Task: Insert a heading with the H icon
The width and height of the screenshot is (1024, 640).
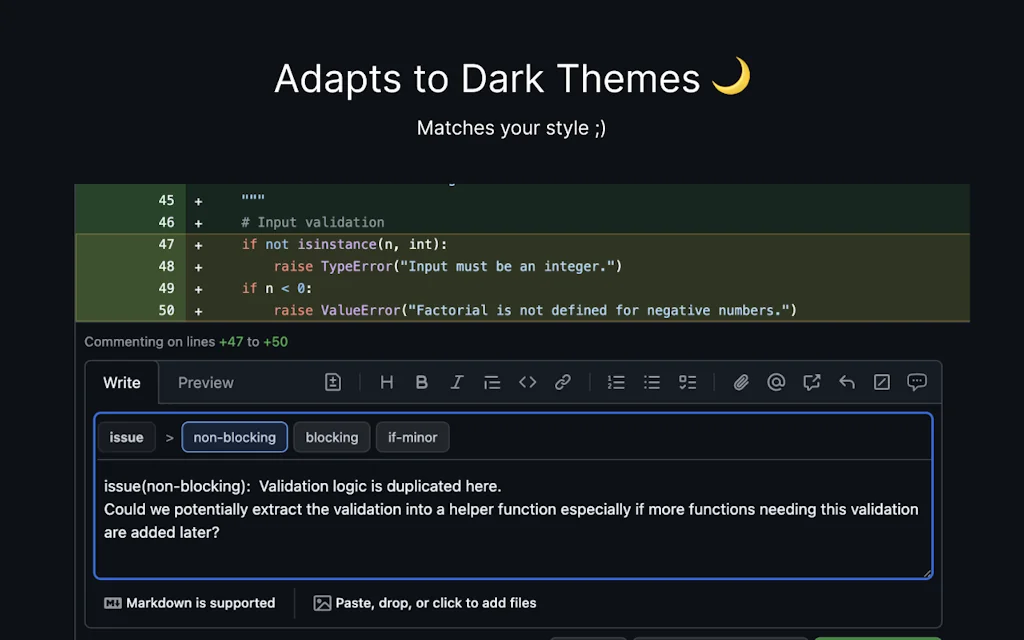Action: (387, 382)
